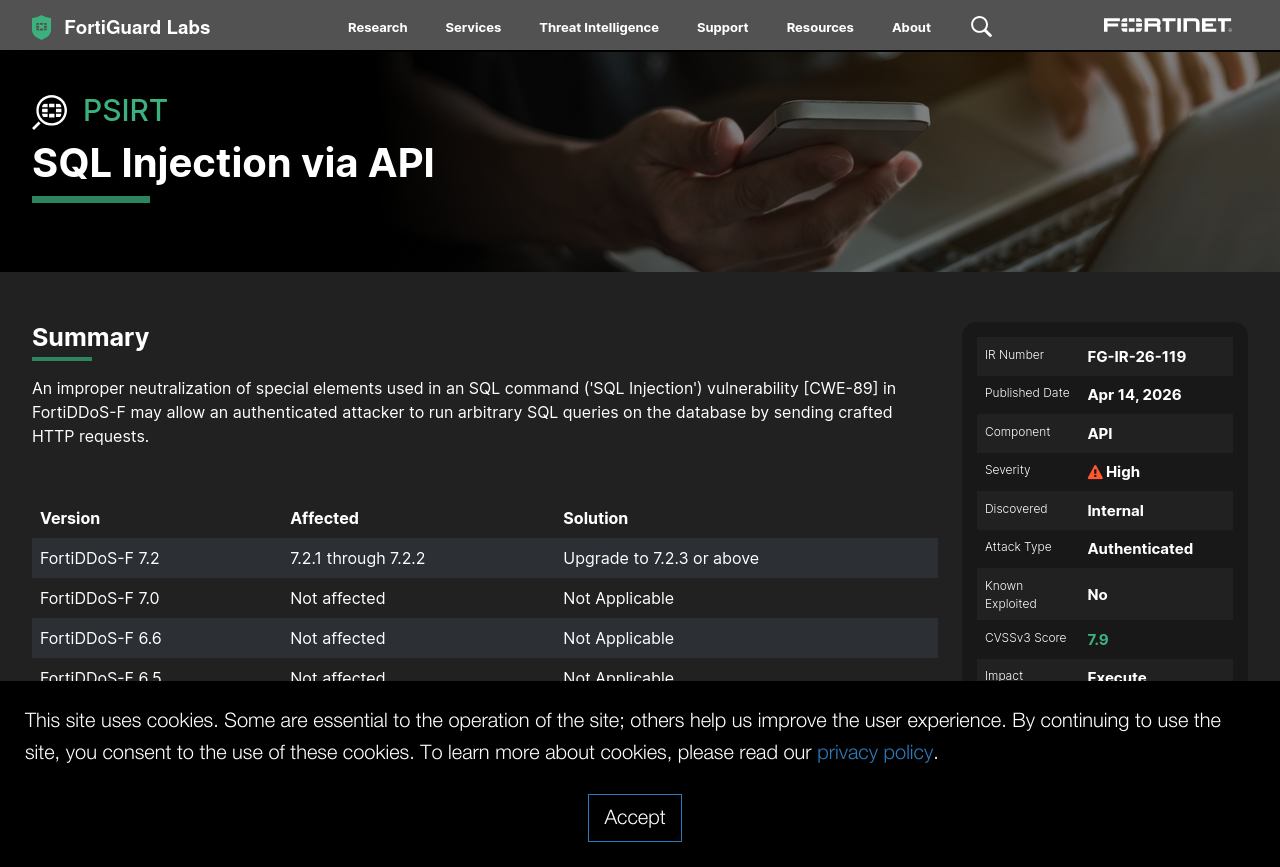Click the PSIRT heading link
This screenshot has height=867, width=1280.
pyautogui.click(x=125, y=110)
